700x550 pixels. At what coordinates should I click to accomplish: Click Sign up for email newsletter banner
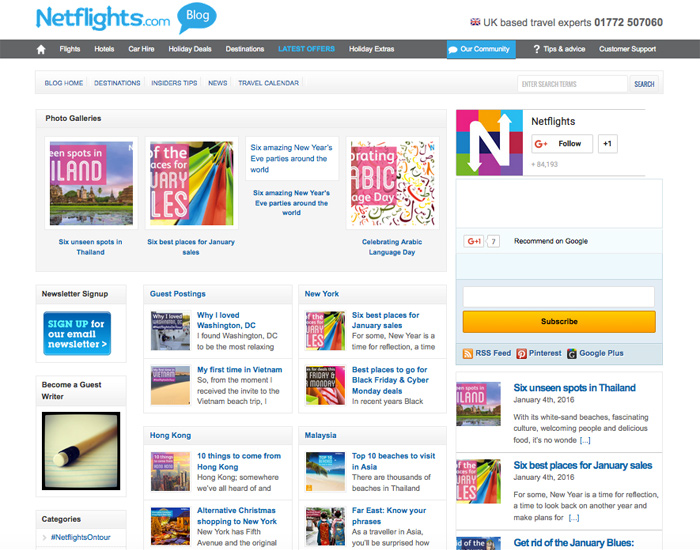click(x=77, y=333)
